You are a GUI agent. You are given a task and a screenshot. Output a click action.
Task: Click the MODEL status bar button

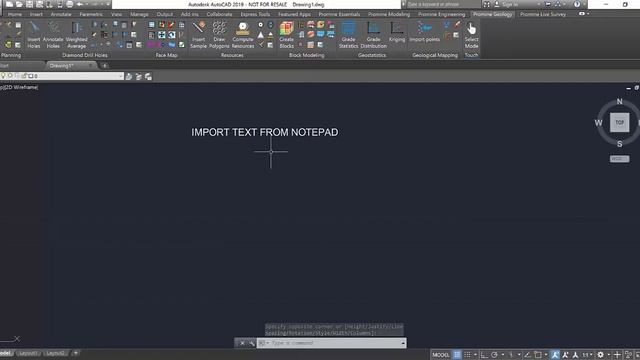click(x=440, y=355)
